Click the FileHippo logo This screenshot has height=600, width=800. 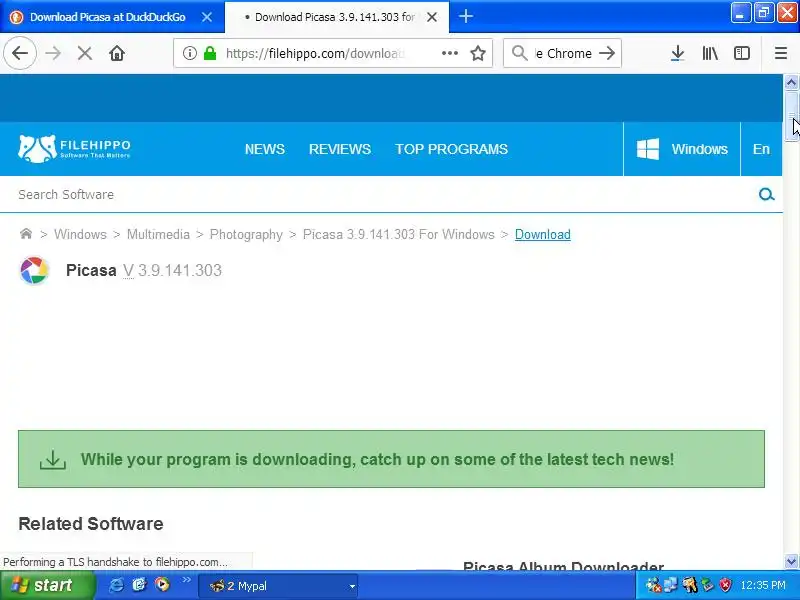coord(74,148)
